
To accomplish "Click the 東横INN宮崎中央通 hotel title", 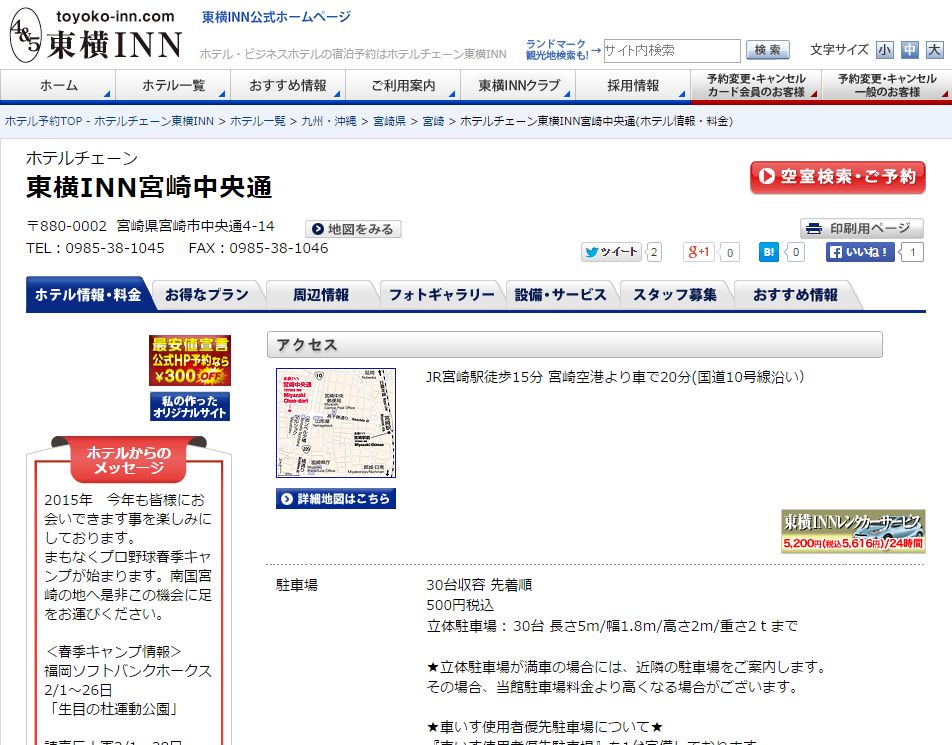I will (149, 187).
